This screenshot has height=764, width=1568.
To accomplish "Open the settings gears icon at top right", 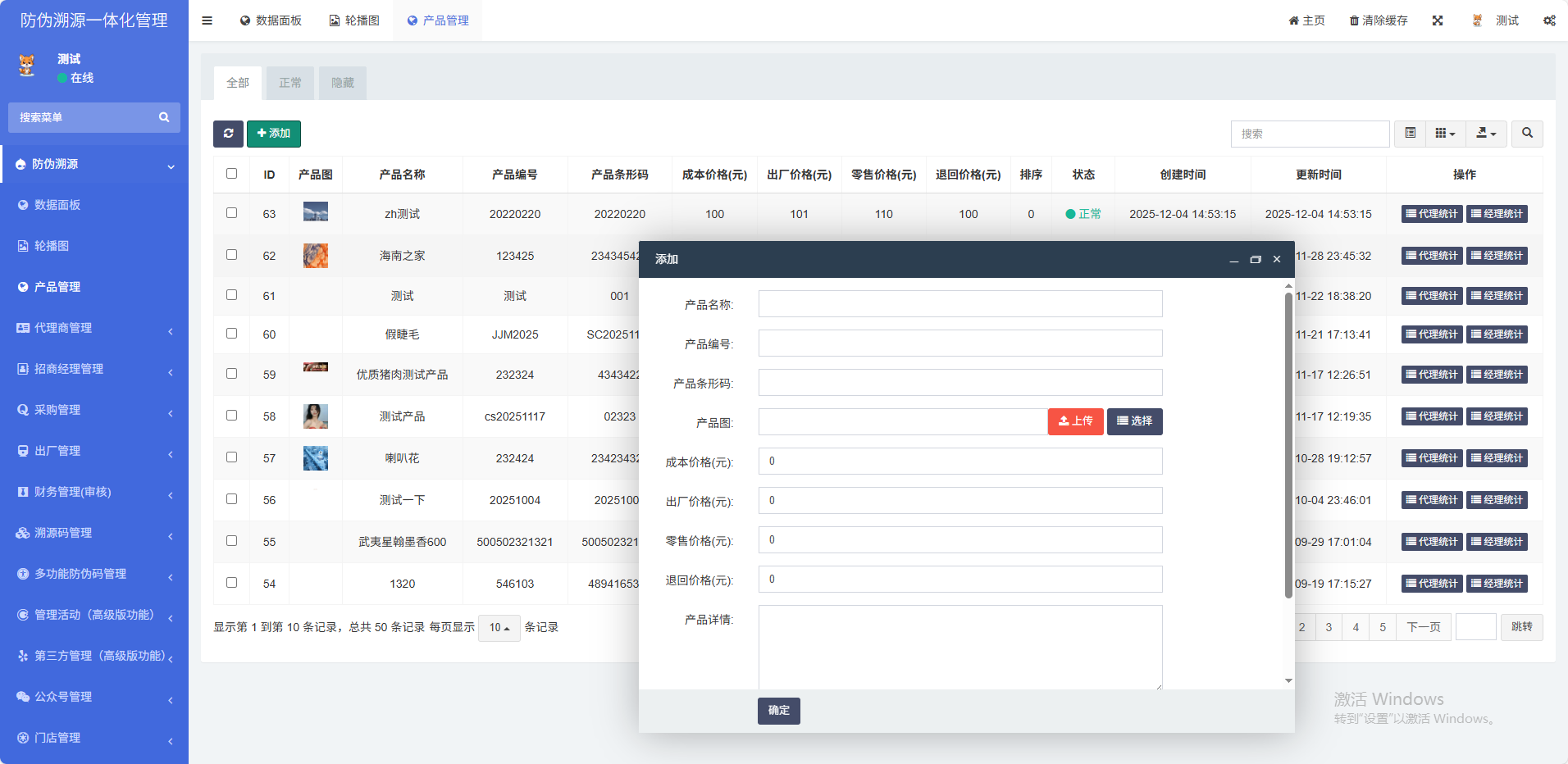I will (x=1549, y=20).
